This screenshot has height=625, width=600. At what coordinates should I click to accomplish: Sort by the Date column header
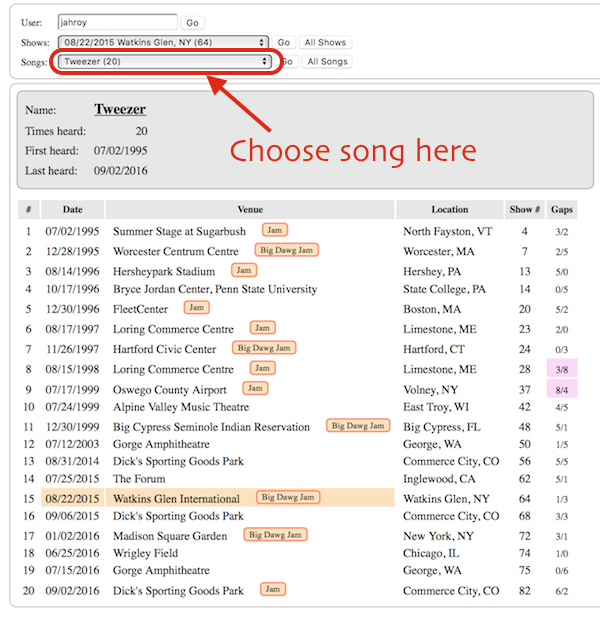(x=73, y=209)
